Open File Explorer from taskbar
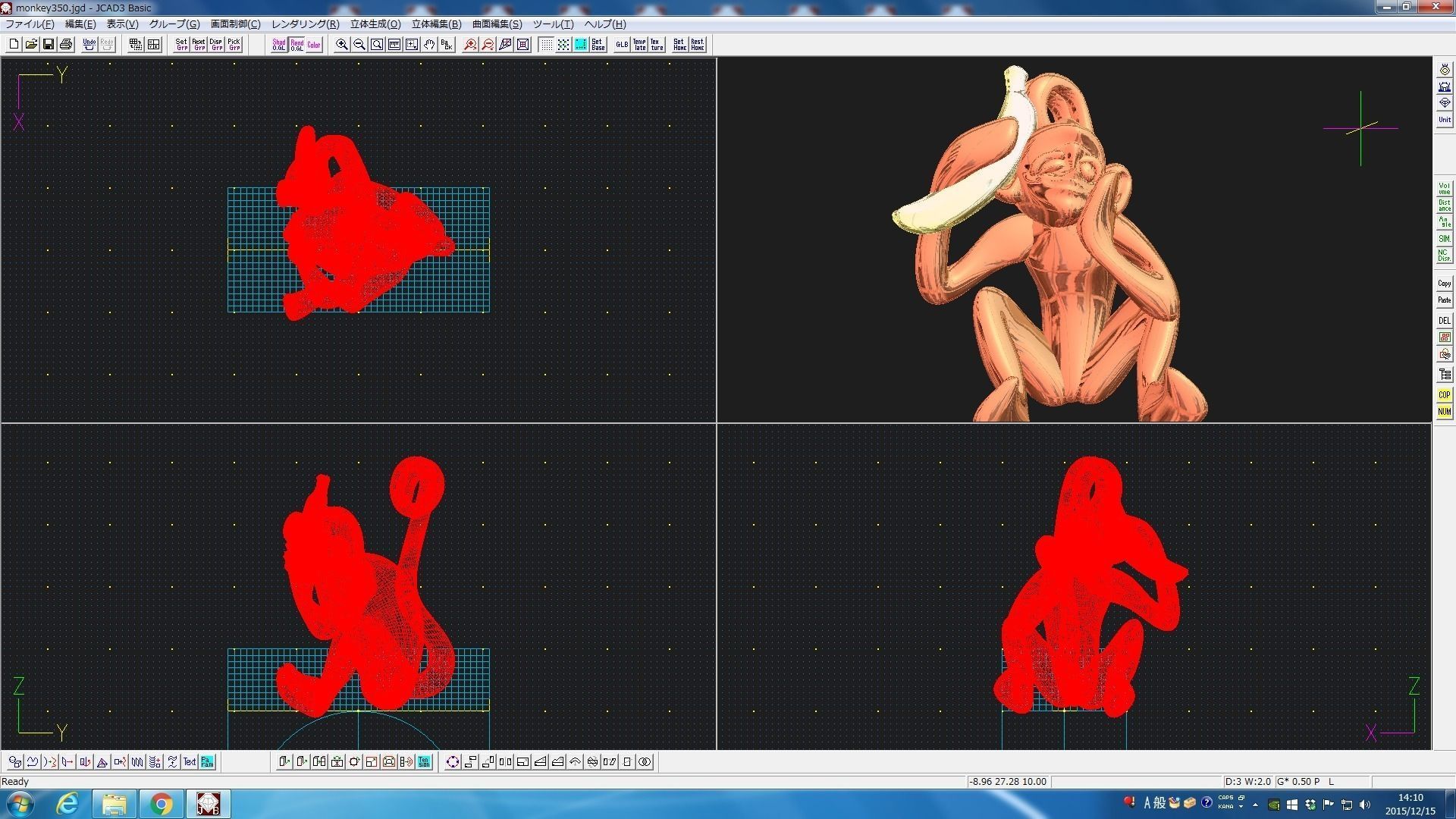 pos(115,804)
